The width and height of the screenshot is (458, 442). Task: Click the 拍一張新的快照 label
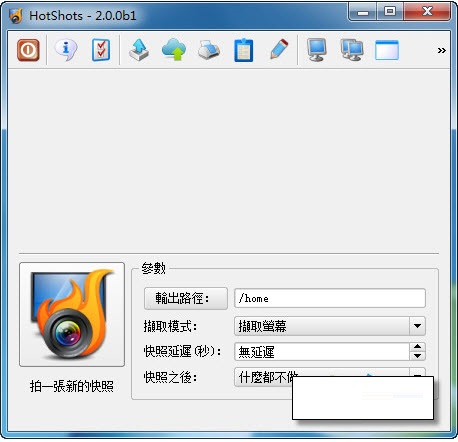pos(72,386)
